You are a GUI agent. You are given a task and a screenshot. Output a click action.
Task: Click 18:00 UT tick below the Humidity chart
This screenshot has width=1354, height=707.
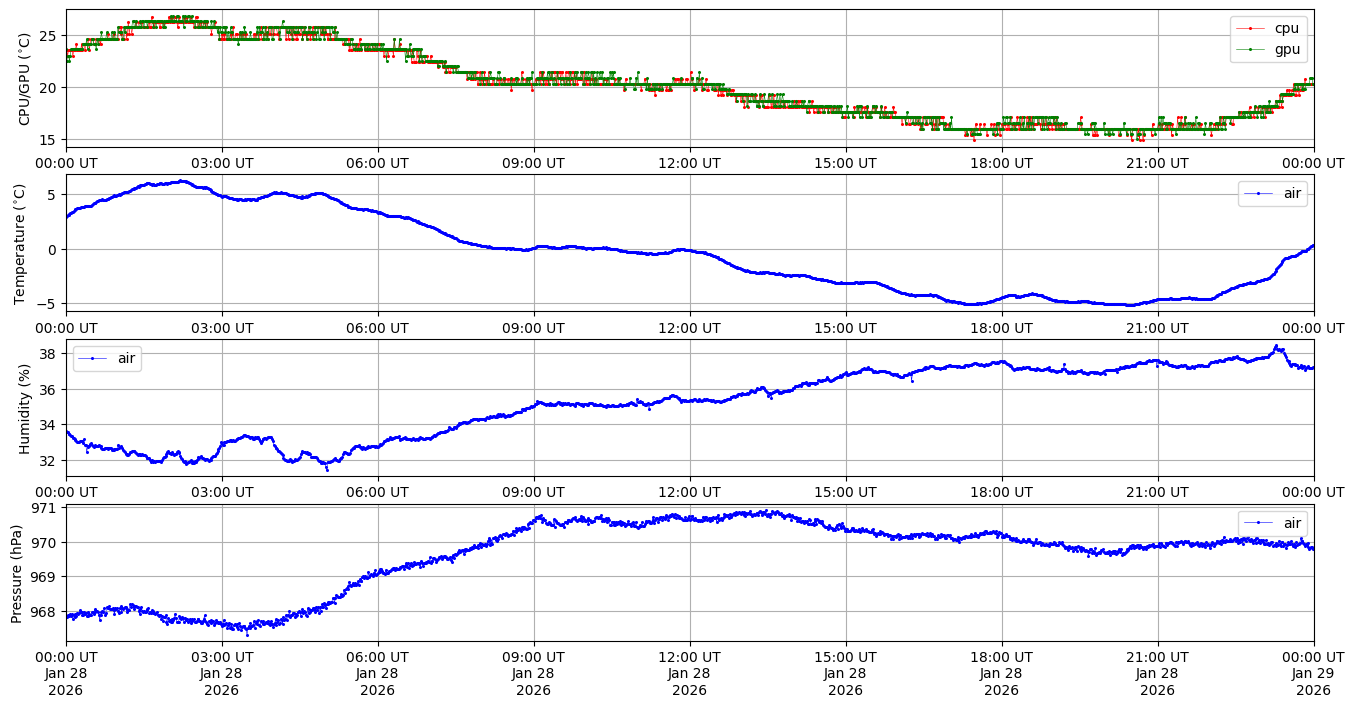click(1001, 492)
